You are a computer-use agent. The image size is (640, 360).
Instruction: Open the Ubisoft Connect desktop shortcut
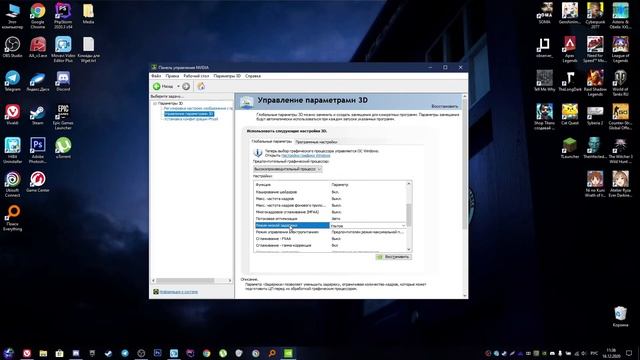pyautogui.click(x=12, y=184)
